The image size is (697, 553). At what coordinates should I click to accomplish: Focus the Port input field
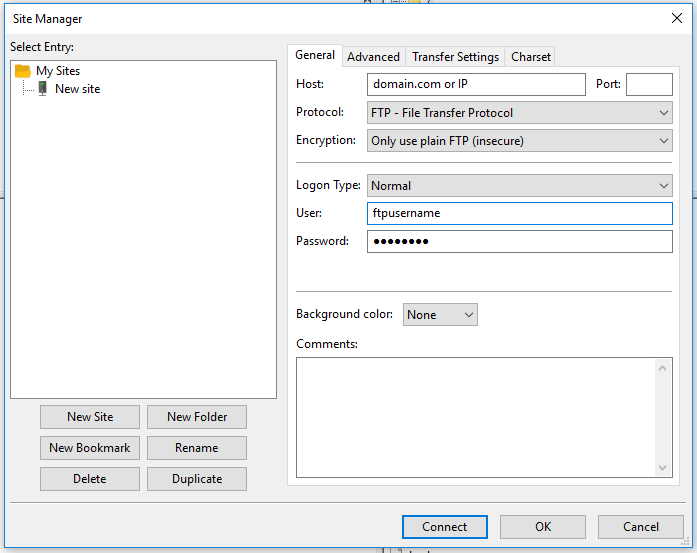click(649, 84)
